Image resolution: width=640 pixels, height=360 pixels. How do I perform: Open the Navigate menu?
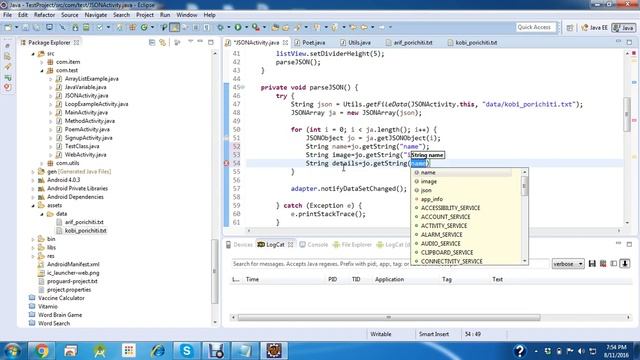96,15
